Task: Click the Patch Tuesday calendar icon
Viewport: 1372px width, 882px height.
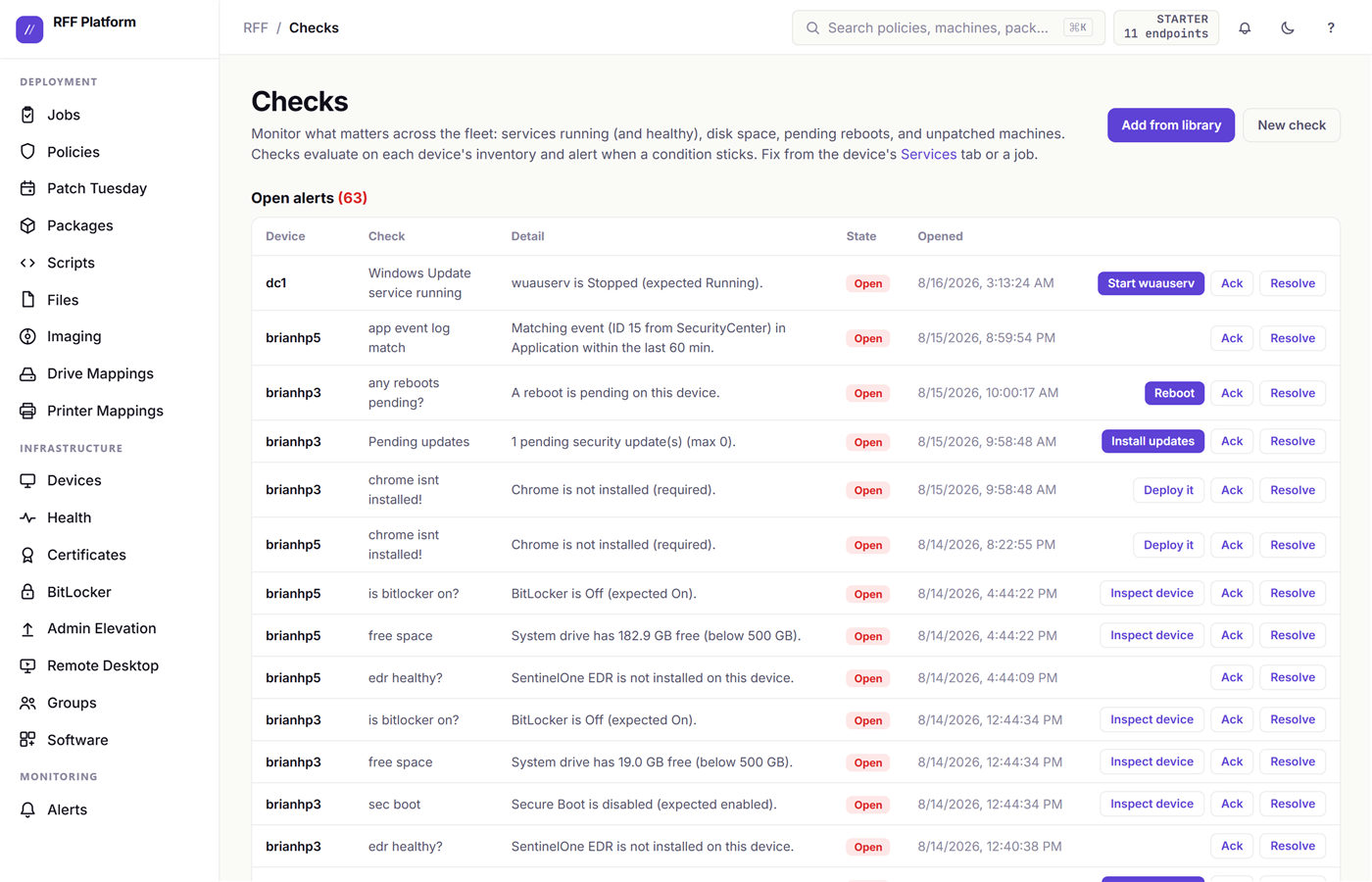Action: click(x=27, y=188)
